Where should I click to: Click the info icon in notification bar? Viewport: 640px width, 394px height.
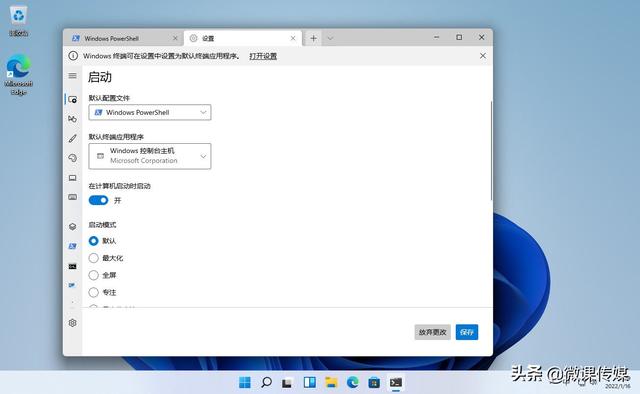73,56
